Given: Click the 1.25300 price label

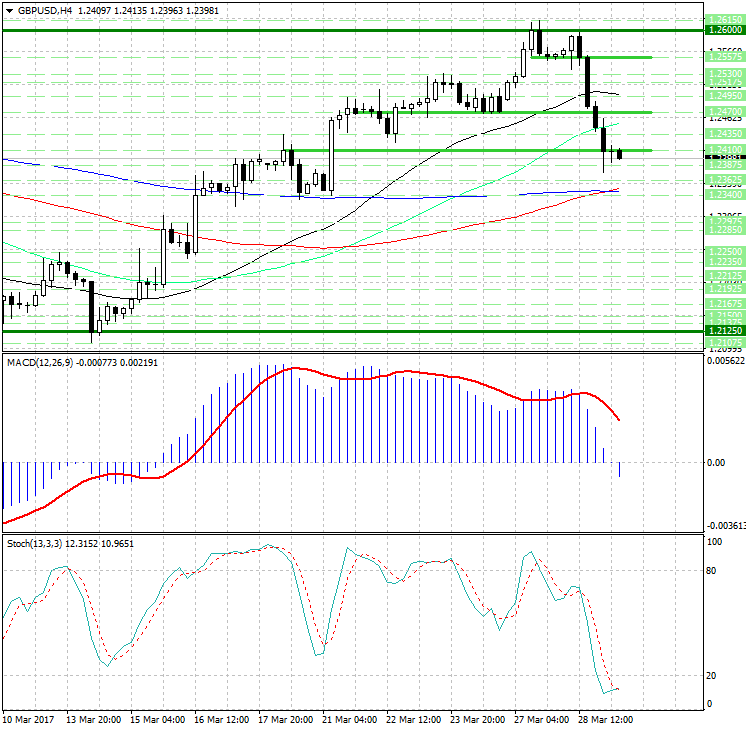Looking at the screenshot, I should [x=725, y=74].
